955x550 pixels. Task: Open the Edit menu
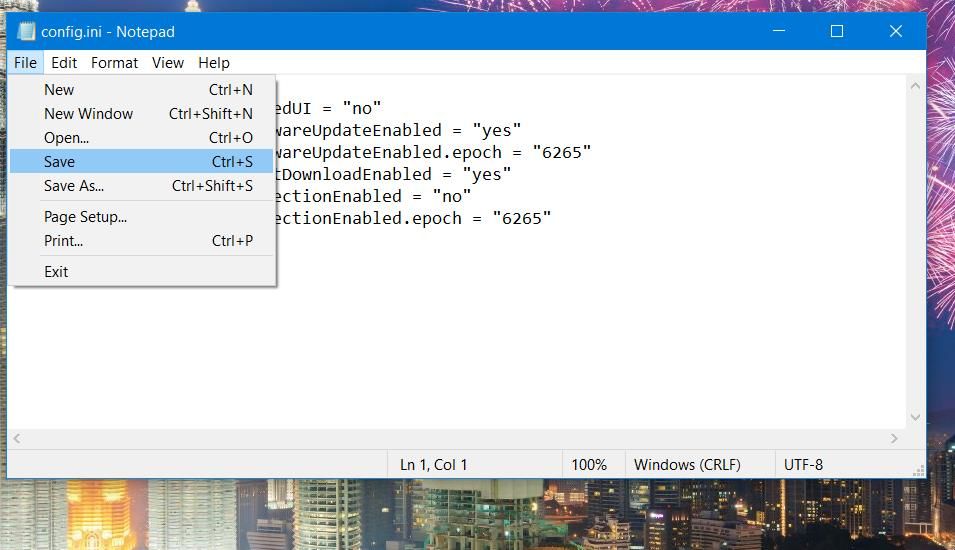(64, 63)
